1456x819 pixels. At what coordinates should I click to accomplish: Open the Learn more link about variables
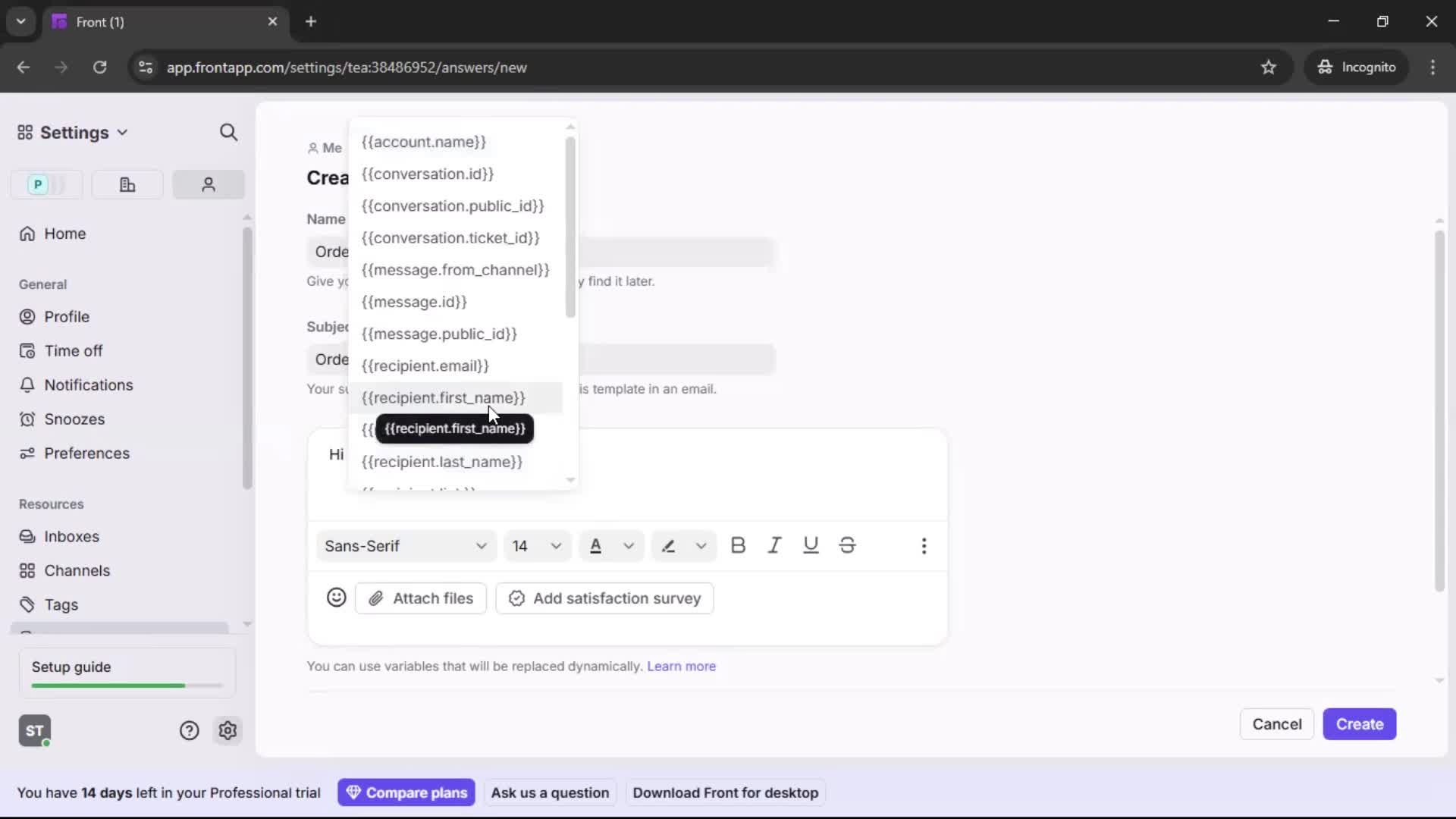pyautogui.click(x=681, y=666)
